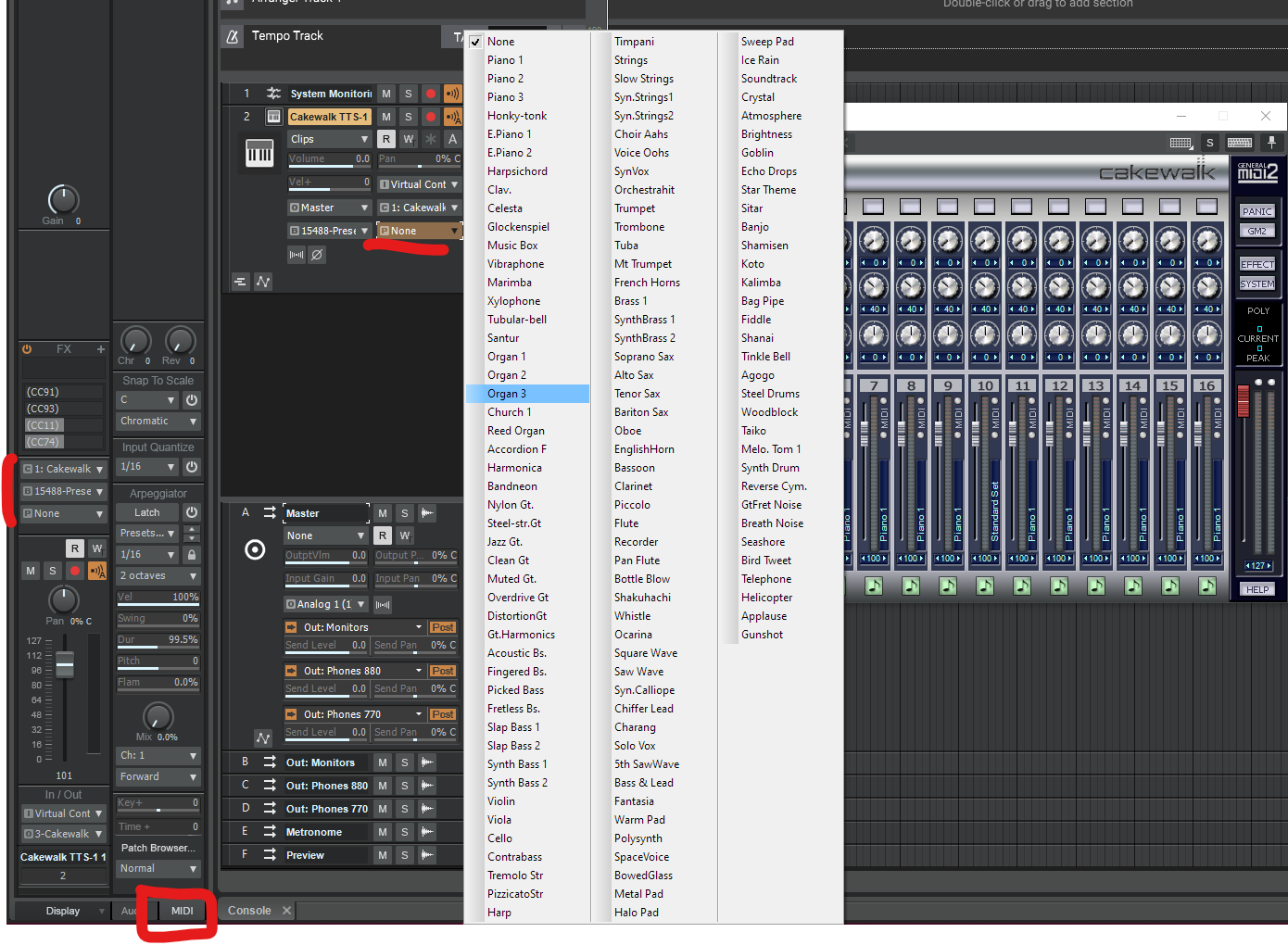Toggle phase invert icon on TTS-1 track
Viewport: 1288px width, 945px height.
(317, 254)
